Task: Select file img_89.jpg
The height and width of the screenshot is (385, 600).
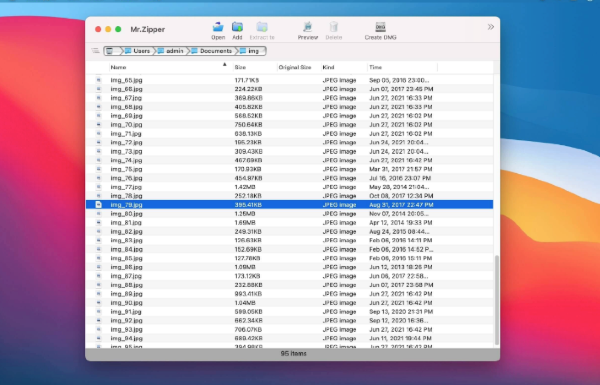Action: (289, 294)
